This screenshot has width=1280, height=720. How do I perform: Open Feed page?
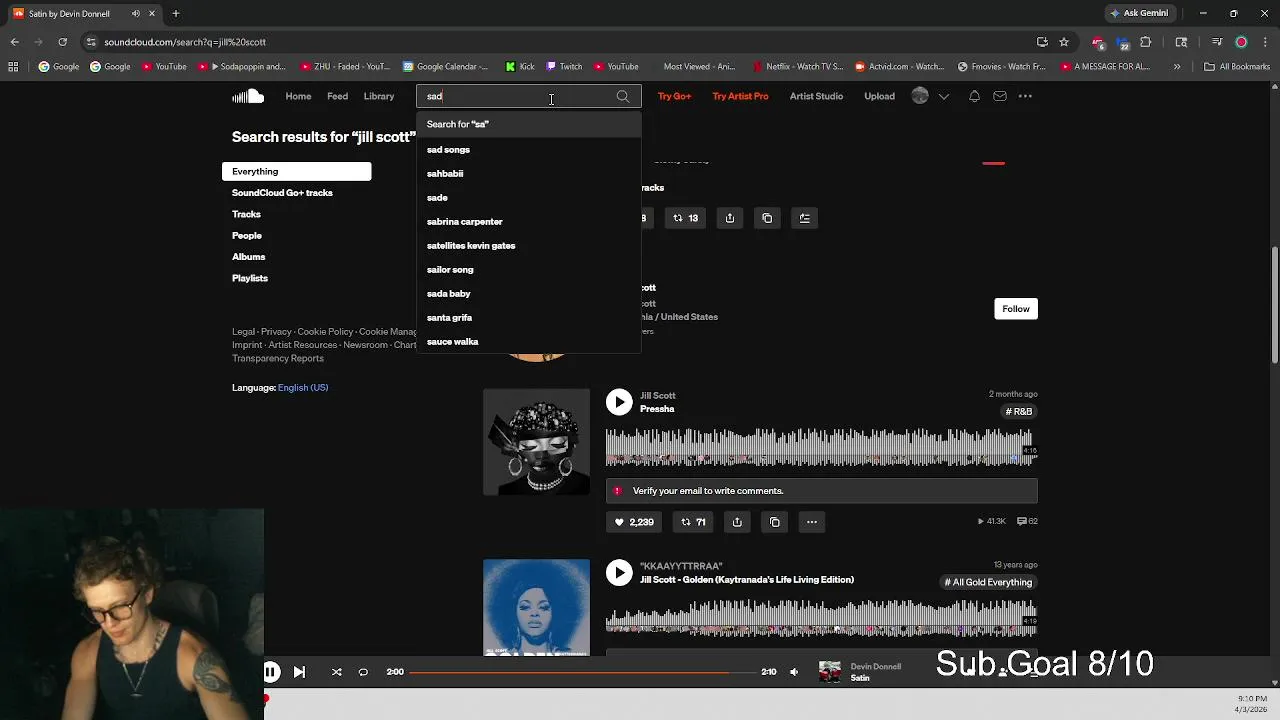(x=338, y=96)
